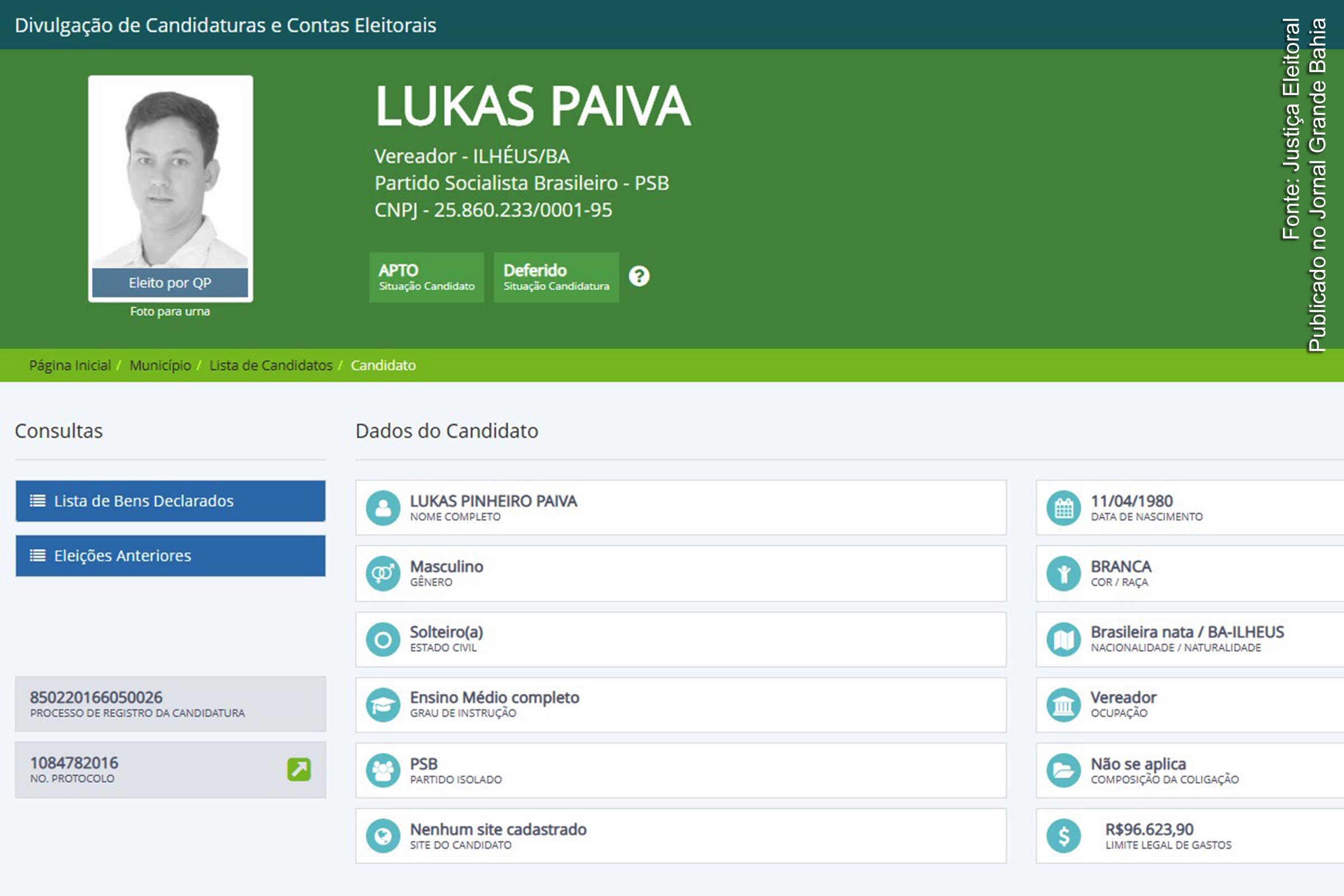Click the gender symbols icon beside Masculino
This screenshot has width=1344, height=896.
pyautogui.click(x=383, y=573)
